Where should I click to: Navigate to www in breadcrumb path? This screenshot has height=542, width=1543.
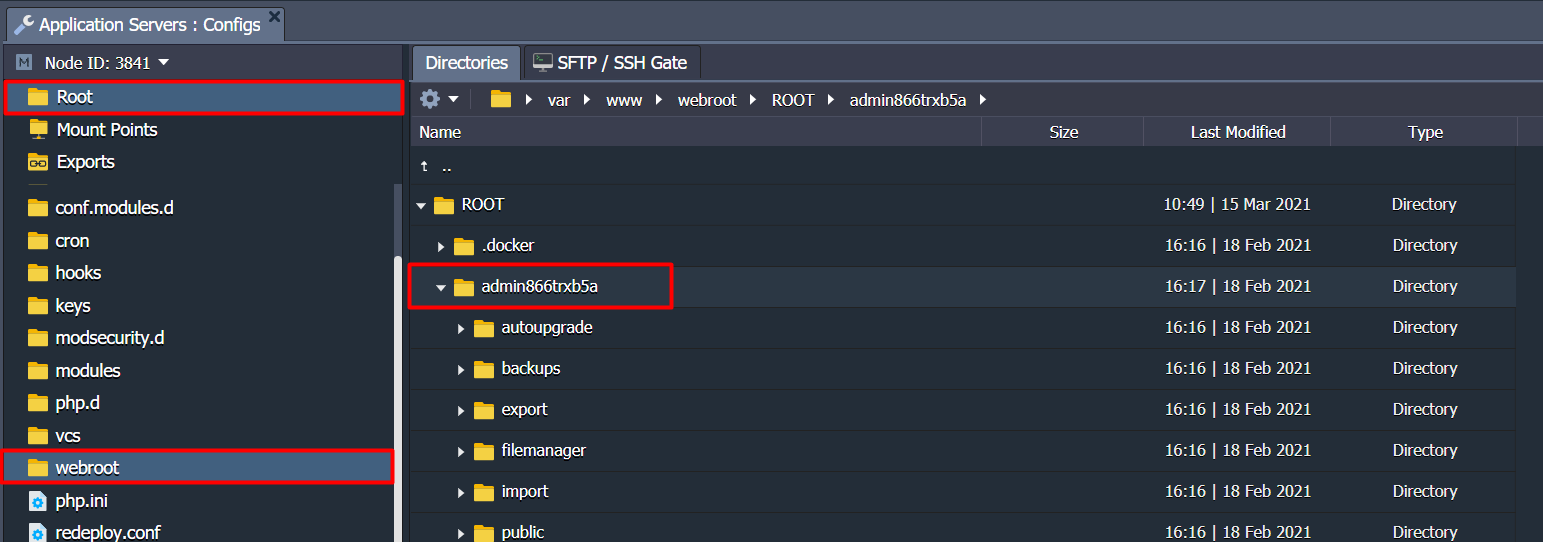click(624, 100)
